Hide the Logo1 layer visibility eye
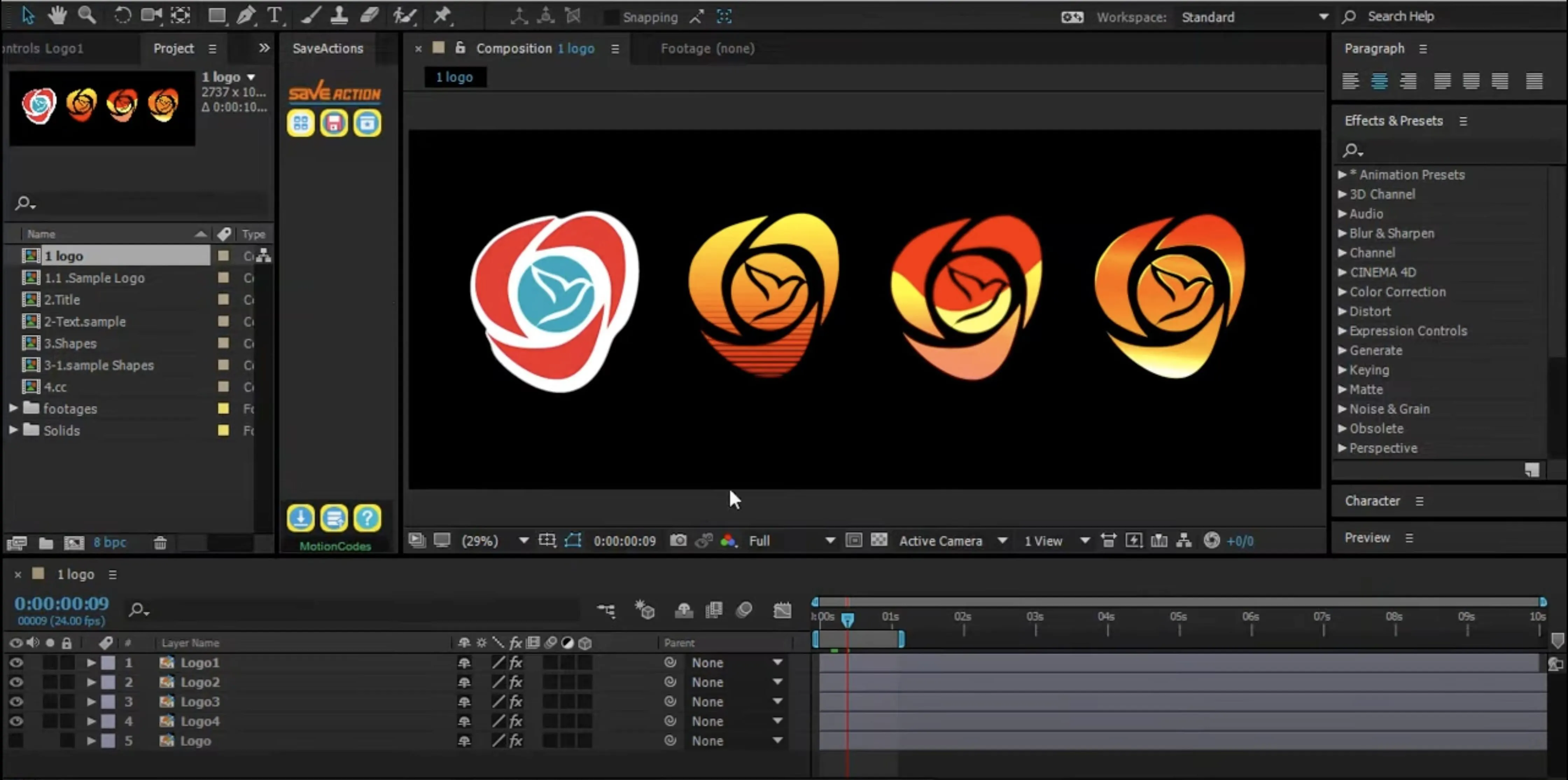 point(16,662)
